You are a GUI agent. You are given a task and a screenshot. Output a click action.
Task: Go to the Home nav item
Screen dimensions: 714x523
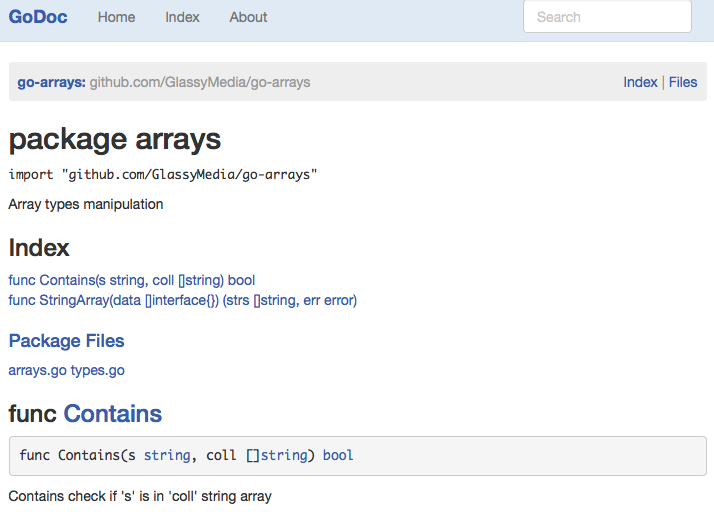(116, 17)
